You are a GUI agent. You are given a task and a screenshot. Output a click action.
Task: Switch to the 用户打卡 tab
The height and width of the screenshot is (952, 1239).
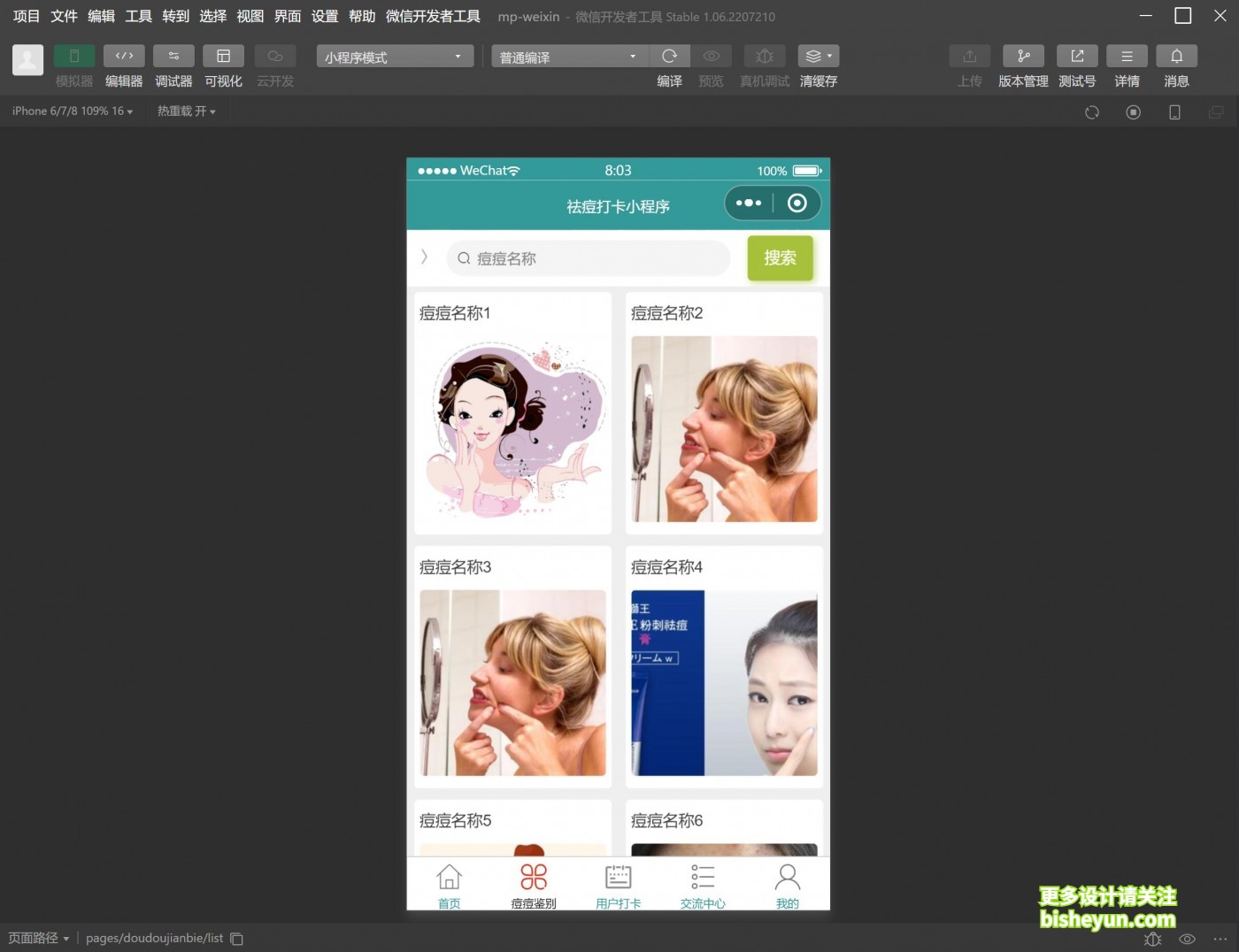pos(618,886)
